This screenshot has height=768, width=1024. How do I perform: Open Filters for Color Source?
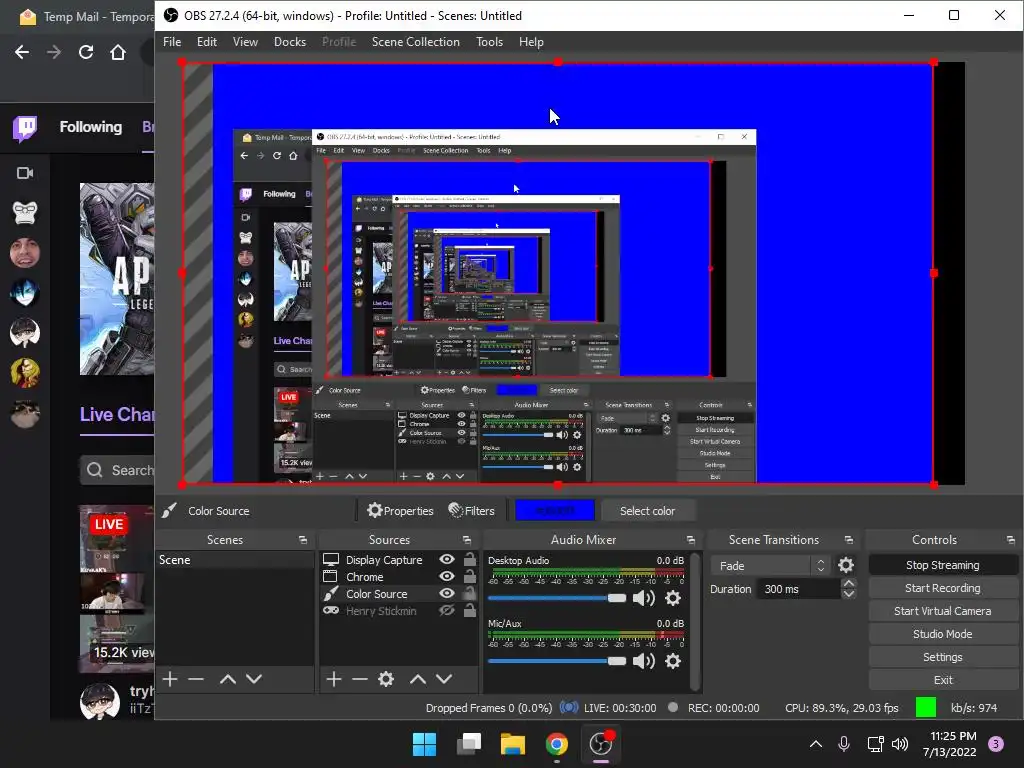click(472, 511)
